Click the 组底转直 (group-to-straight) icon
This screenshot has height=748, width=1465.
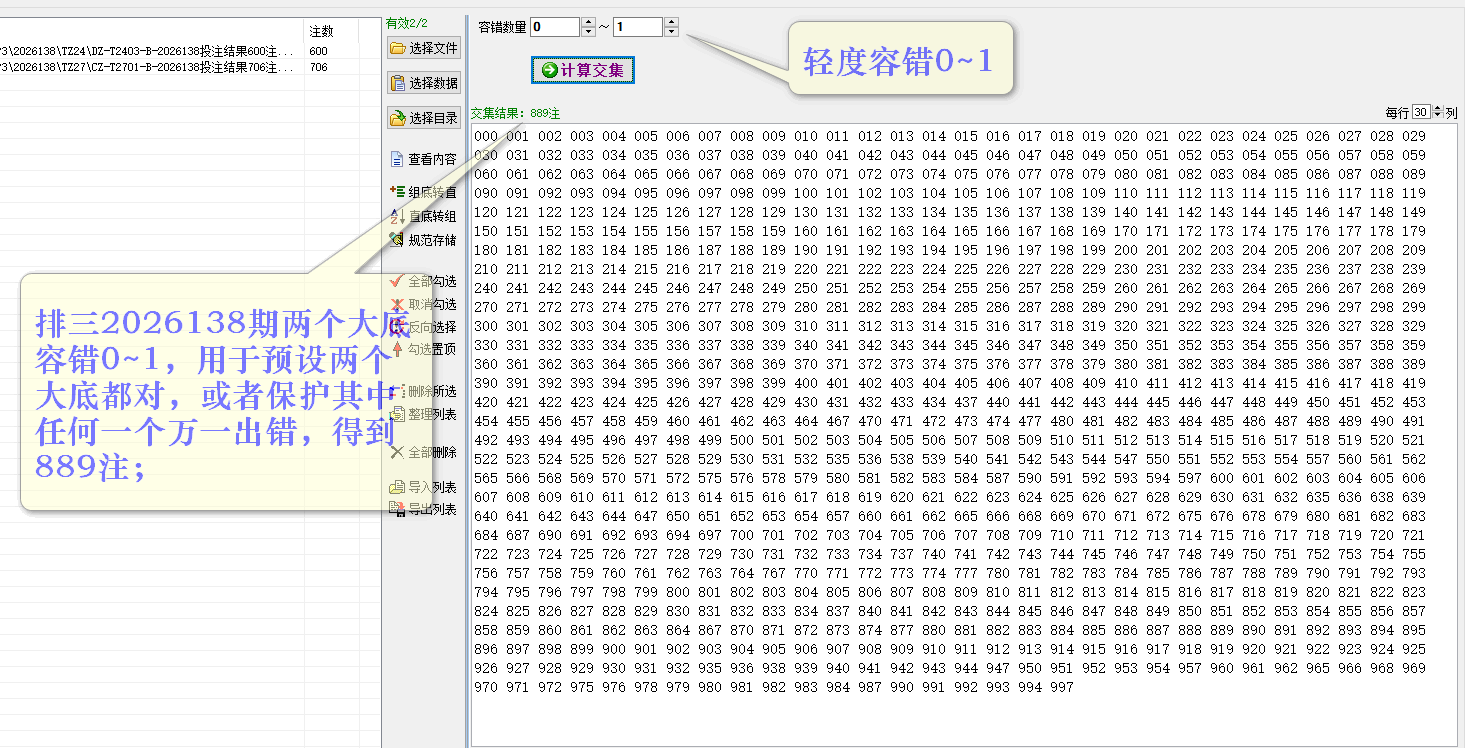(x=397, y=192)
